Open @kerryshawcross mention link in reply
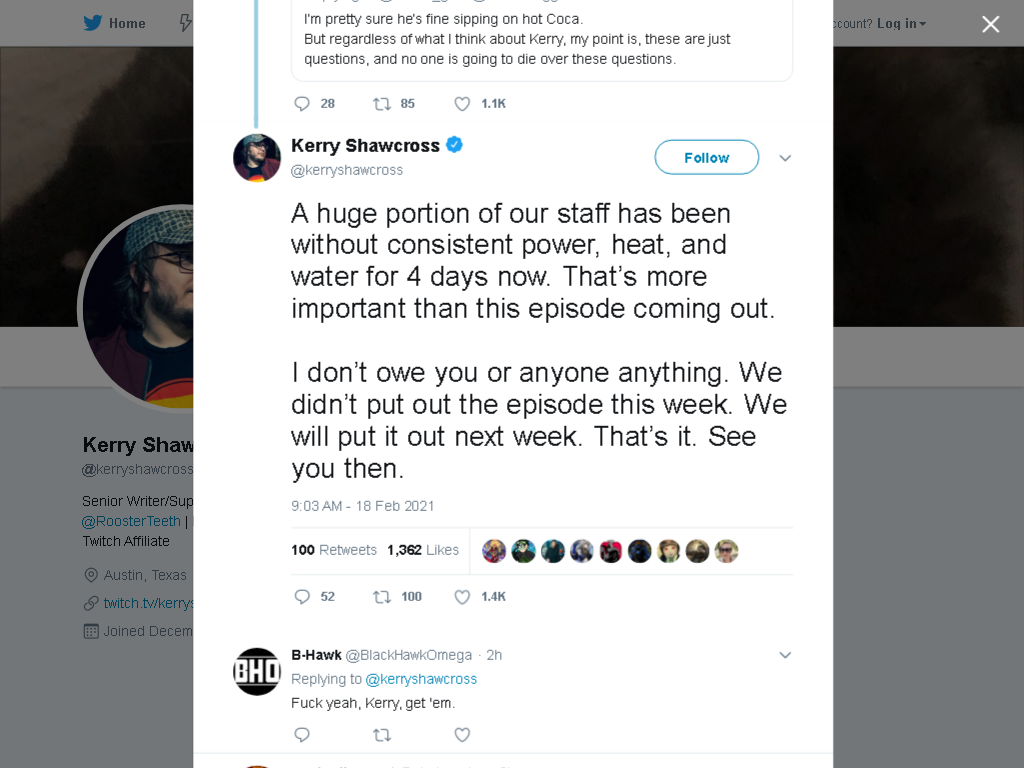The height and width of the screenshot is (768, 1024). 421,679
